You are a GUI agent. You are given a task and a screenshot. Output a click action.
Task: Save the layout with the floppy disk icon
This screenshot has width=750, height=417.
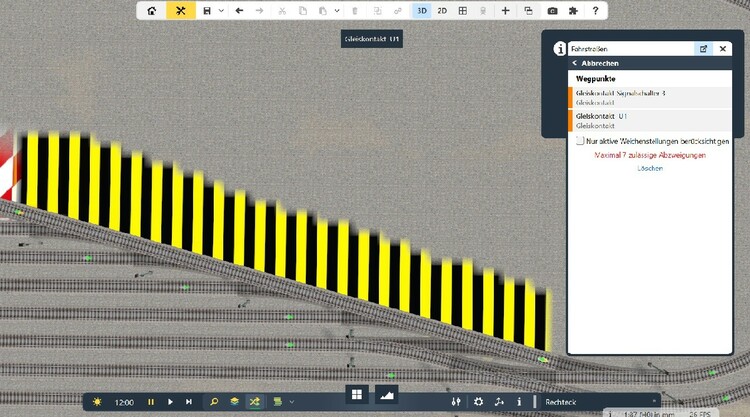pos(207,11)
